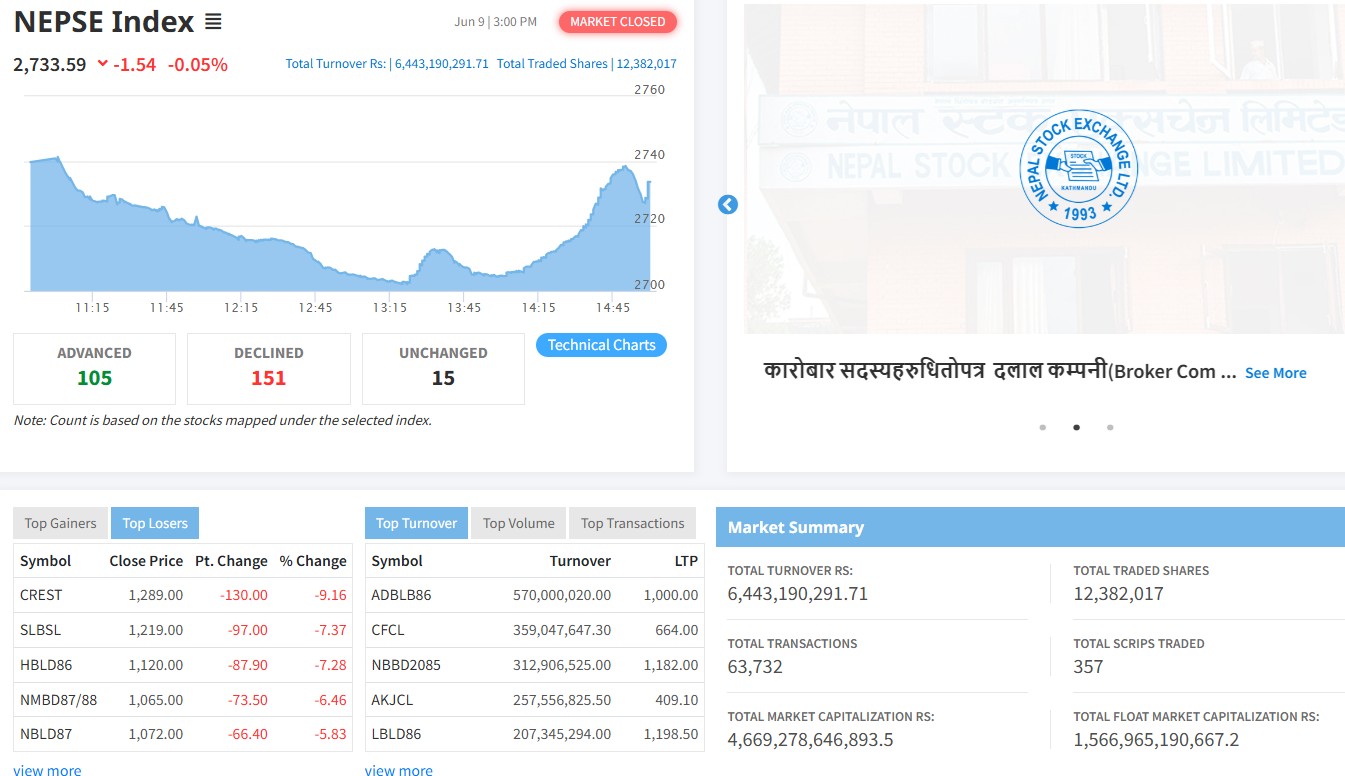Click the LTP column header

tap(686, 561)
